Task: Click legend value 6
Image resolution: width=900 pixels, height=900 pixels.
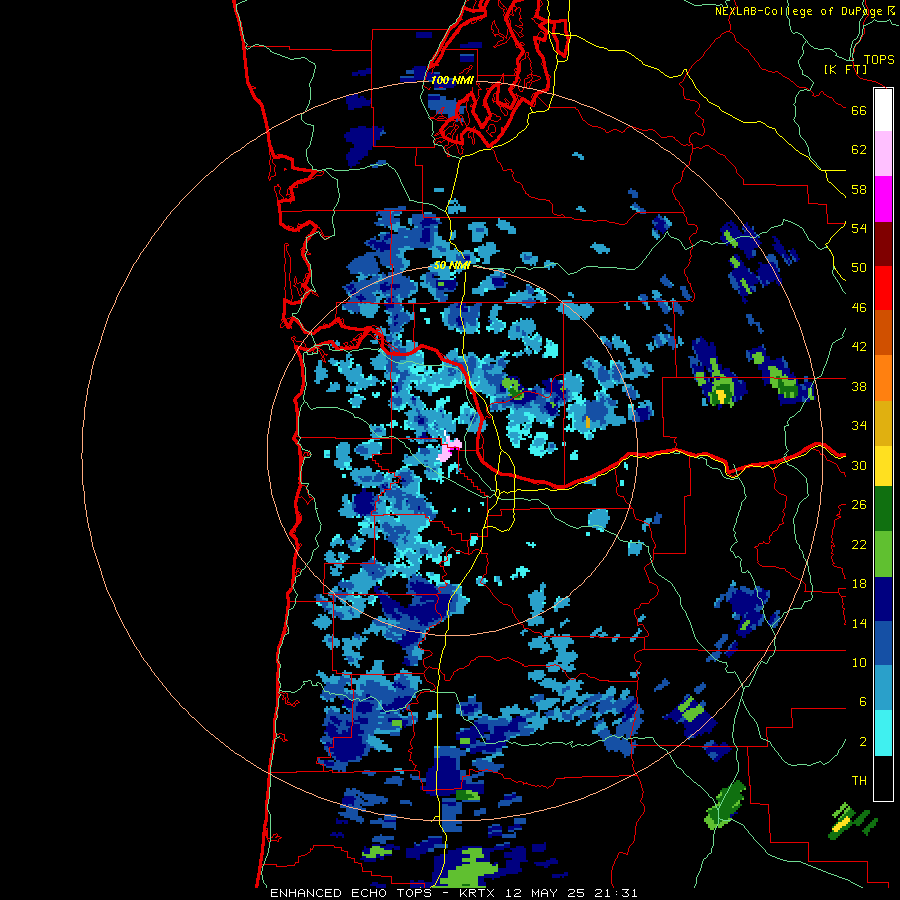Action: pyautogui.click(x=863, y=702)
